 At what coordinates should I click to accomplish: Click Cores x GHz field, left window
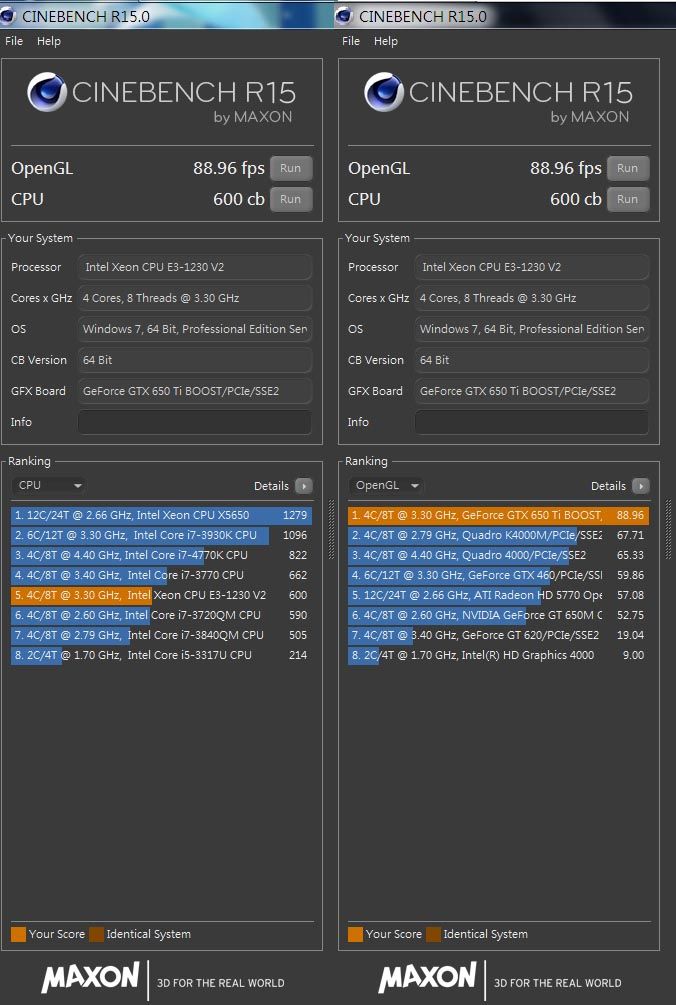(x=195, y=298)
